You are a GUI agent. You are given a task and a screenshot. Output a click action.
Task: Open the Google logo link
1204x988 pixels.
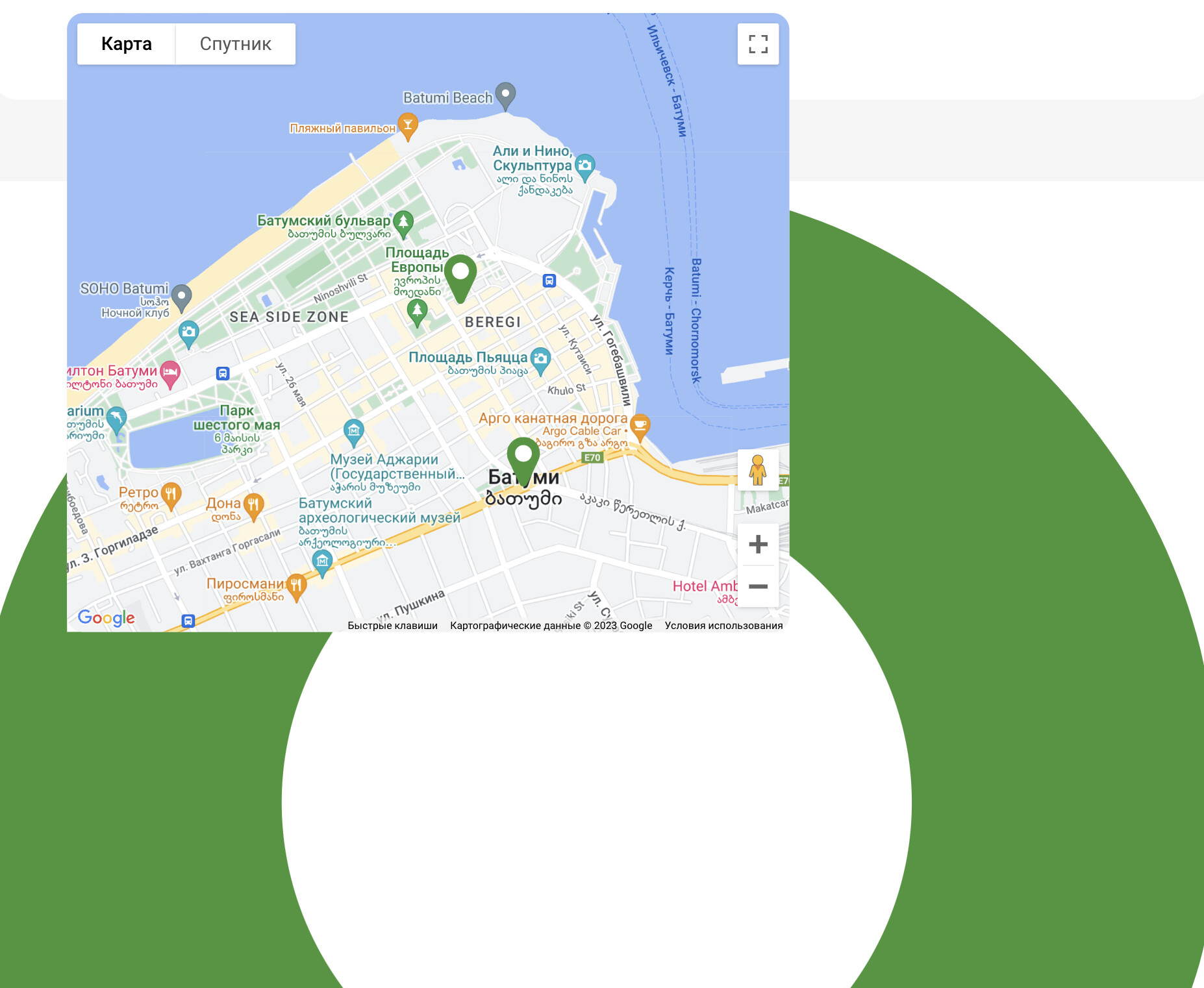coord(107,618)
